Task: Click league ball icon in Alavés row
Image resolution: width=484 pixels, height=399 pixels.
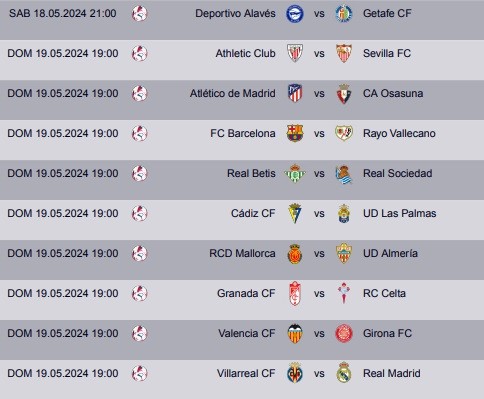Action: point(140,14)
